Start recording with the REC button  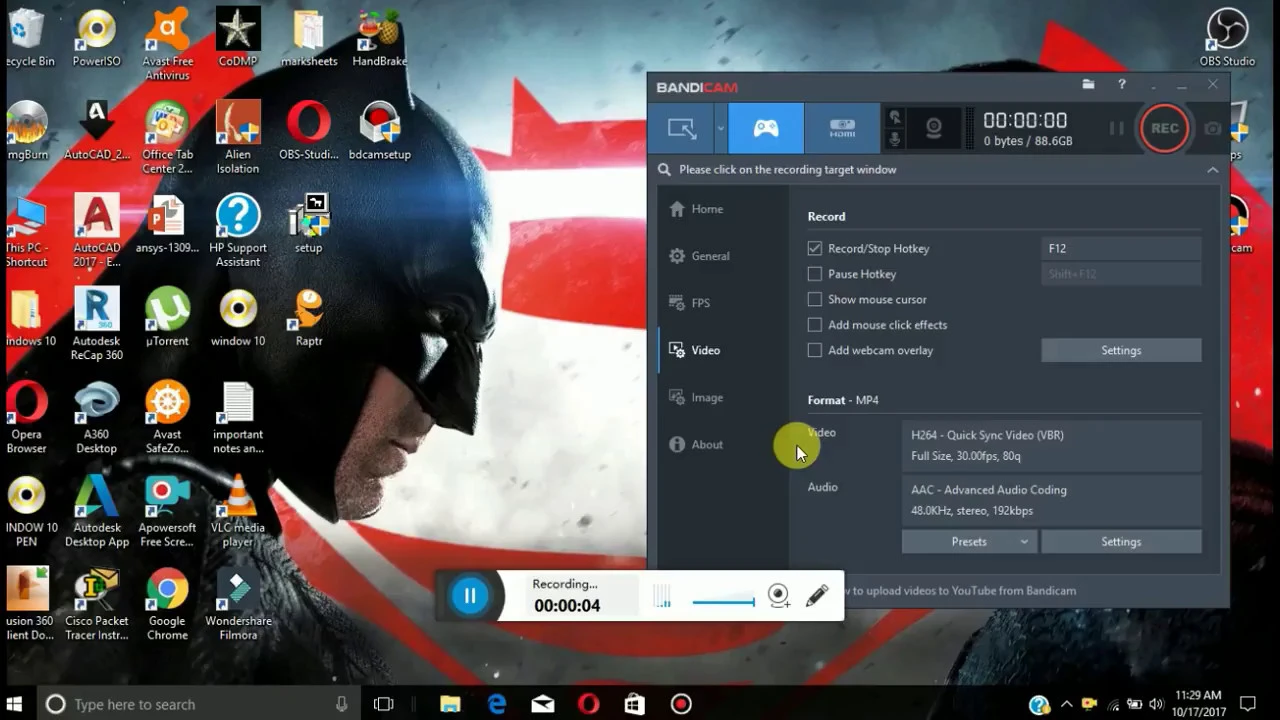1165,128
